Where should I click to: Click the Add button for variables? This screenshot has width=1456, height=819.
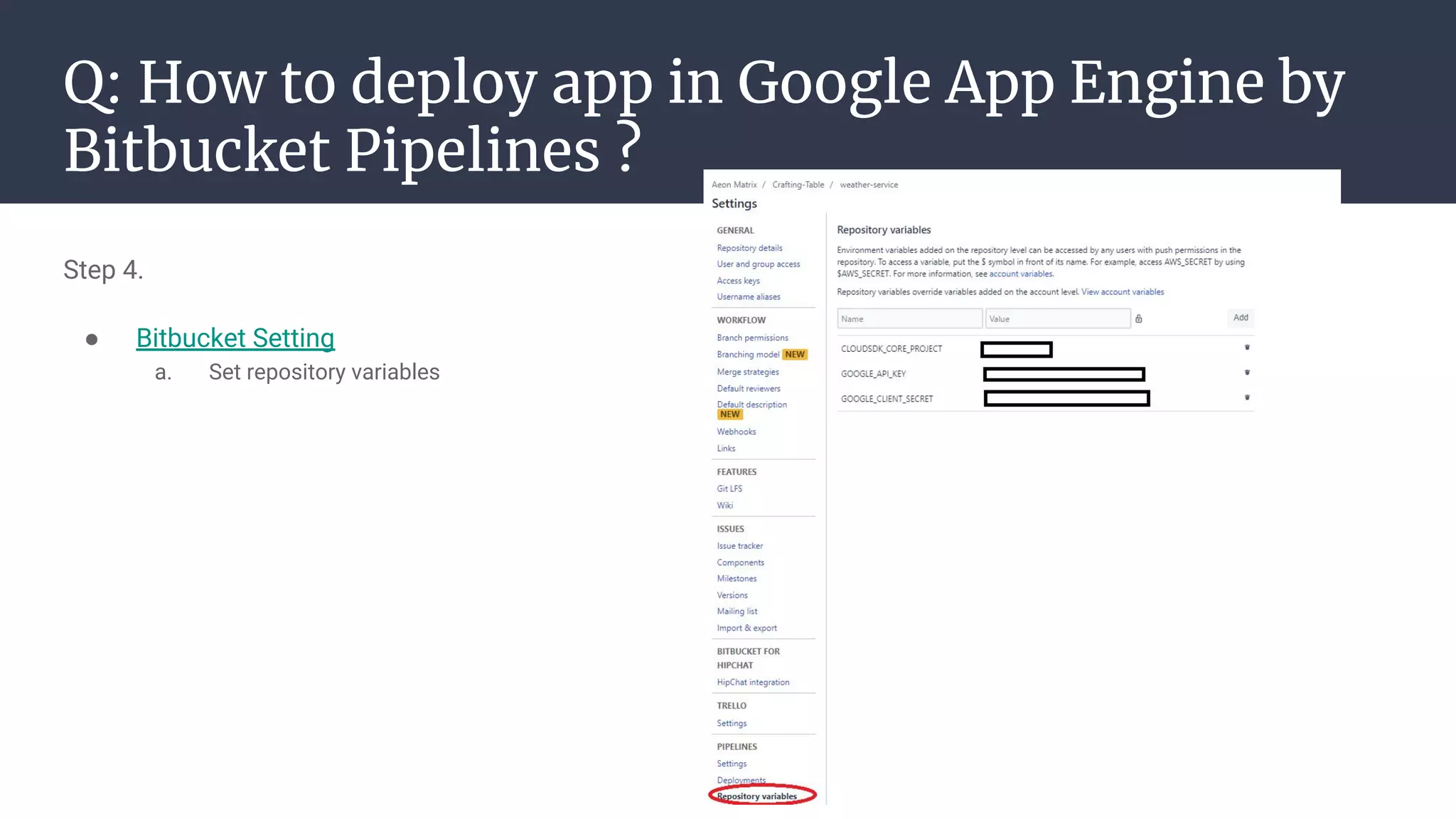coord(1241,318)
